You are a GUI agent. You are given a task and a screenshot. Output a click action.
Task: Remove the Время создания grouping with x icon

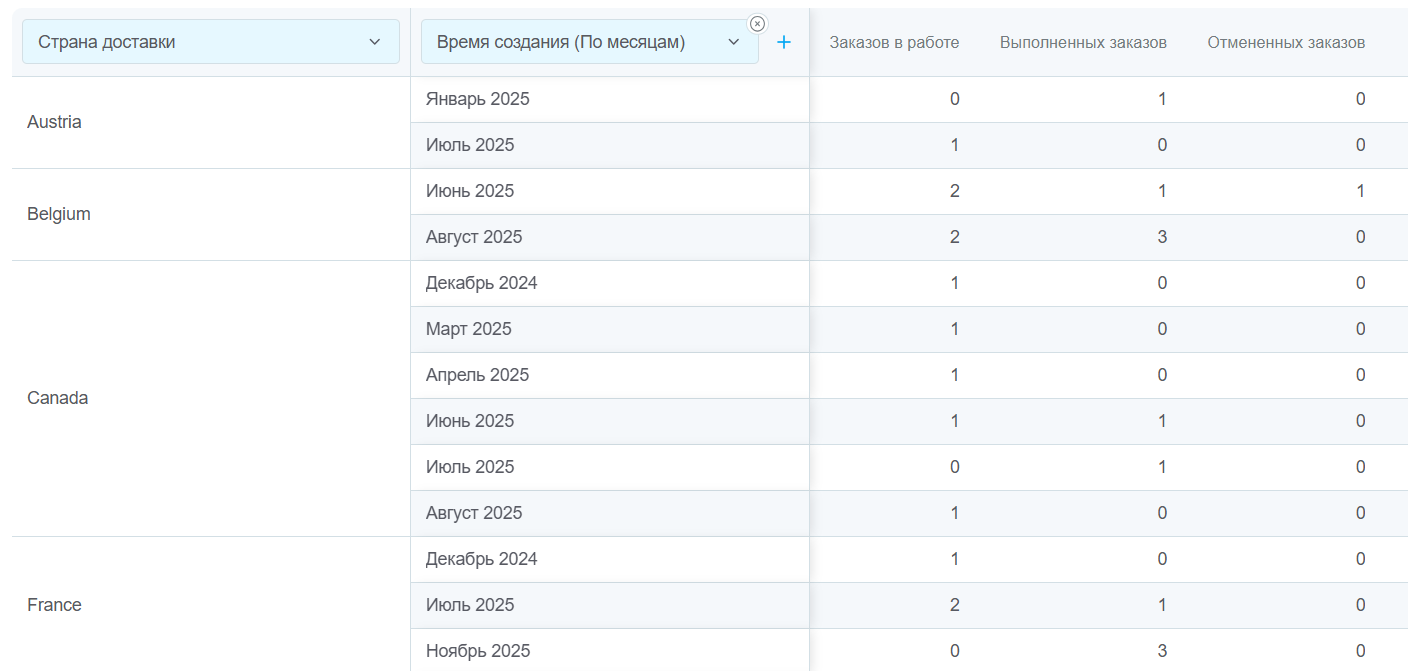pyautogui.click(x=757, y=24)
